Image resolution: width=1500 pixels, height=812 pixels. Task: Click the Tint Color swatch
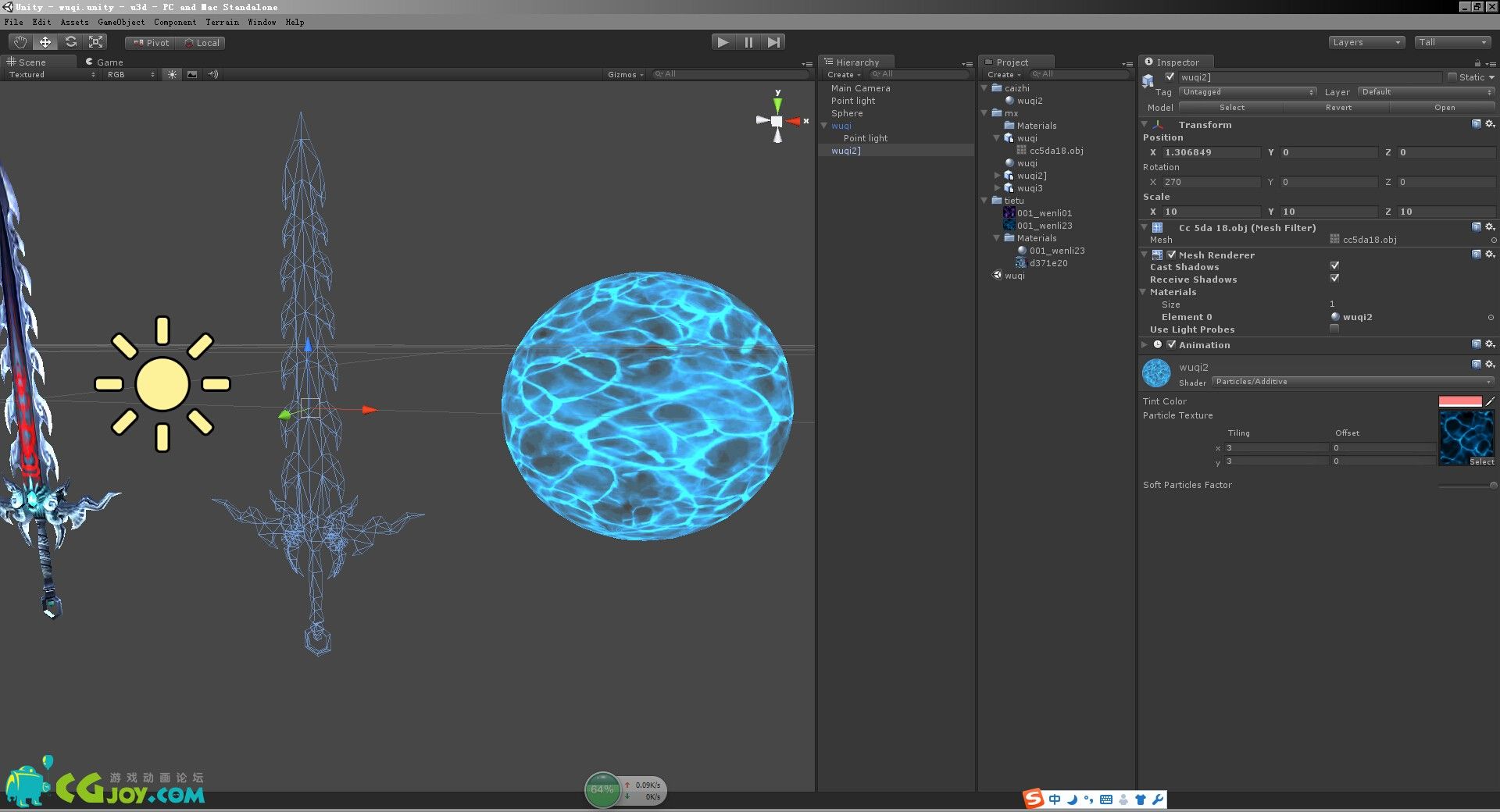1460,401
